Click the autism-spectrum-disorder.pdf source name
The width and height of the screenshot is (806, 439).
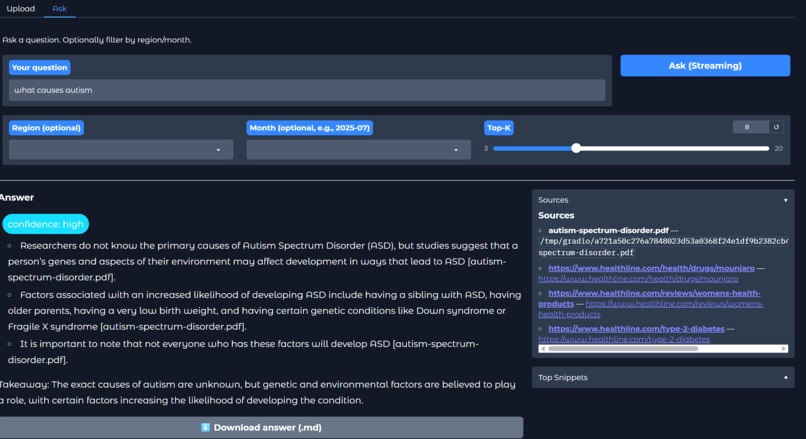point(608,230)
